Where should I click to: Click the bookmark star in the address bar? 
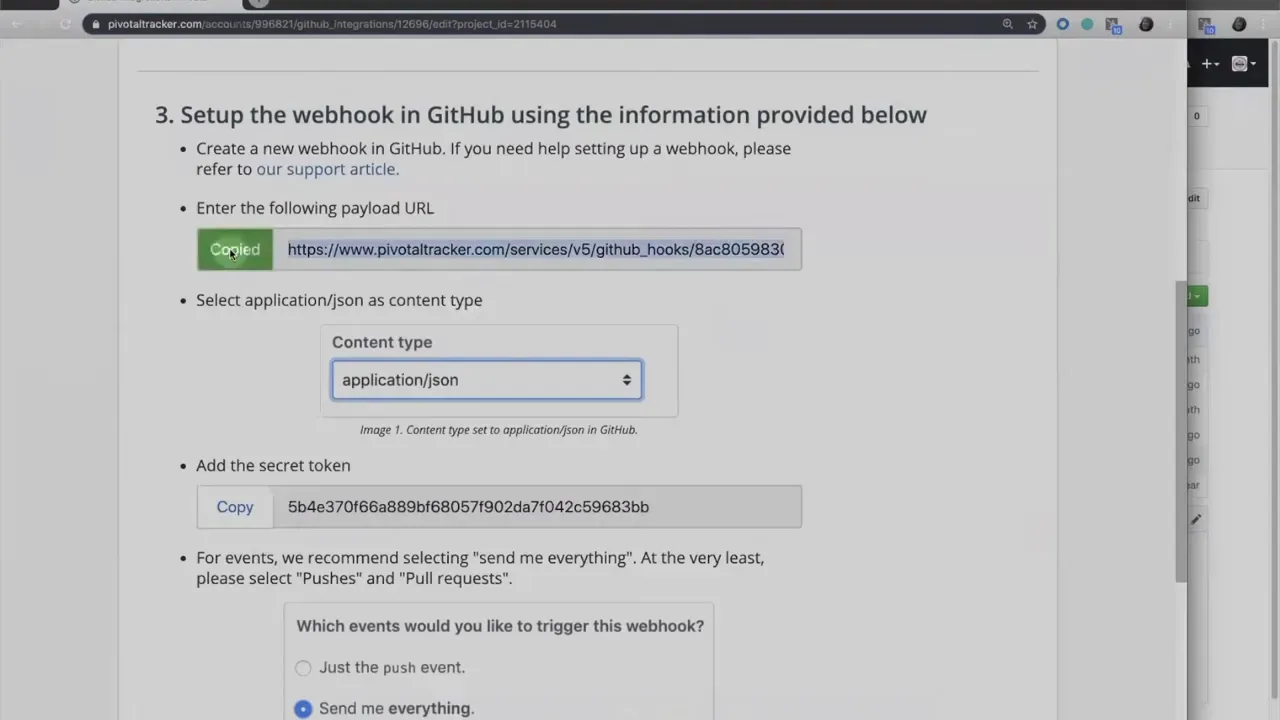tap(1032, 23)
